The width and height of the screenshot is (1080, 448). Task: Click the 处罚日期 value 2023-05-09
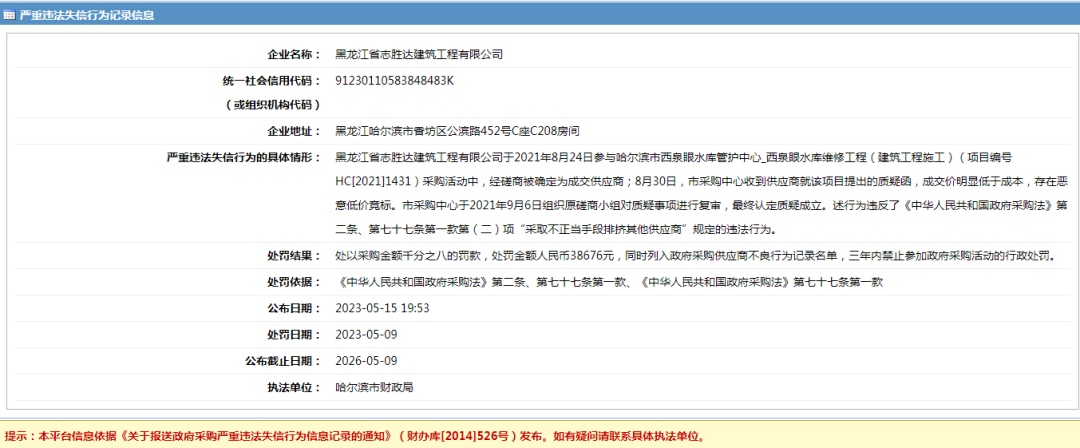(366, 334)
